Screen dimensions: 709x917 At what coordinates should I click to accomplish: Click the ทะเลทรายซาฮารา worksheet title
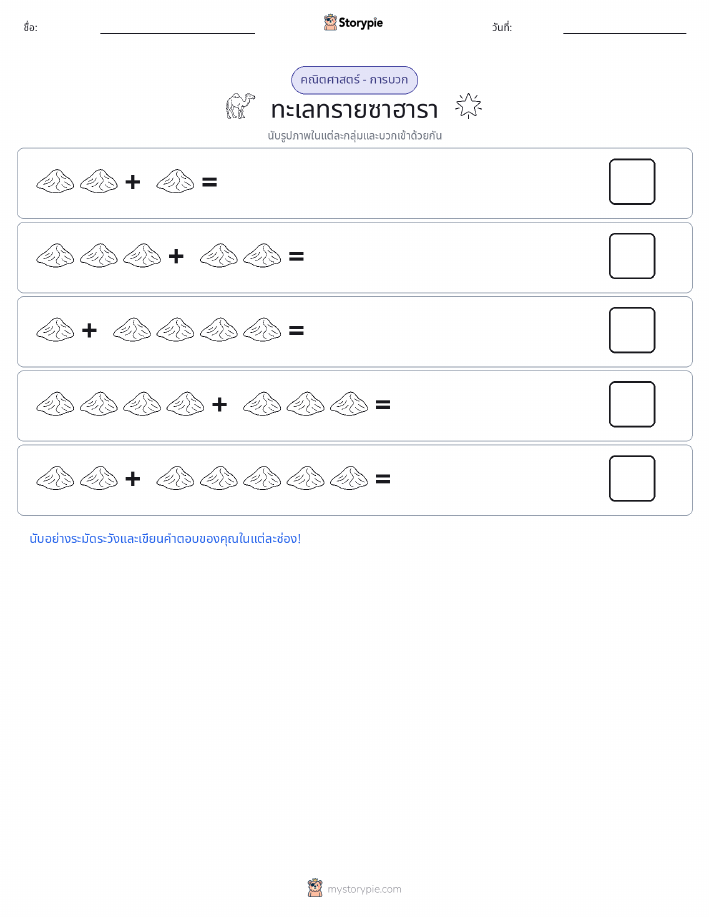pyautogui.click(x=354, y=109)
